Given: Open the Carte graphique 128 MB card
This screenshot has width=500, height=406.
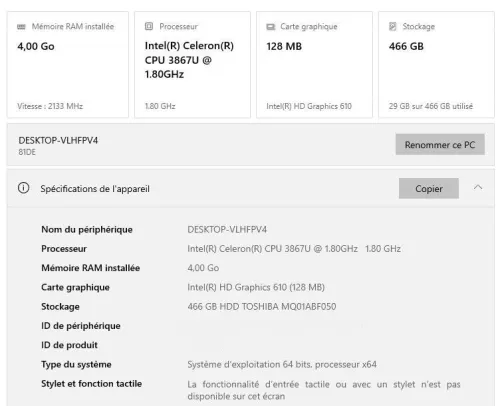Looking at the screenshot, I should [x=314, y=65].
